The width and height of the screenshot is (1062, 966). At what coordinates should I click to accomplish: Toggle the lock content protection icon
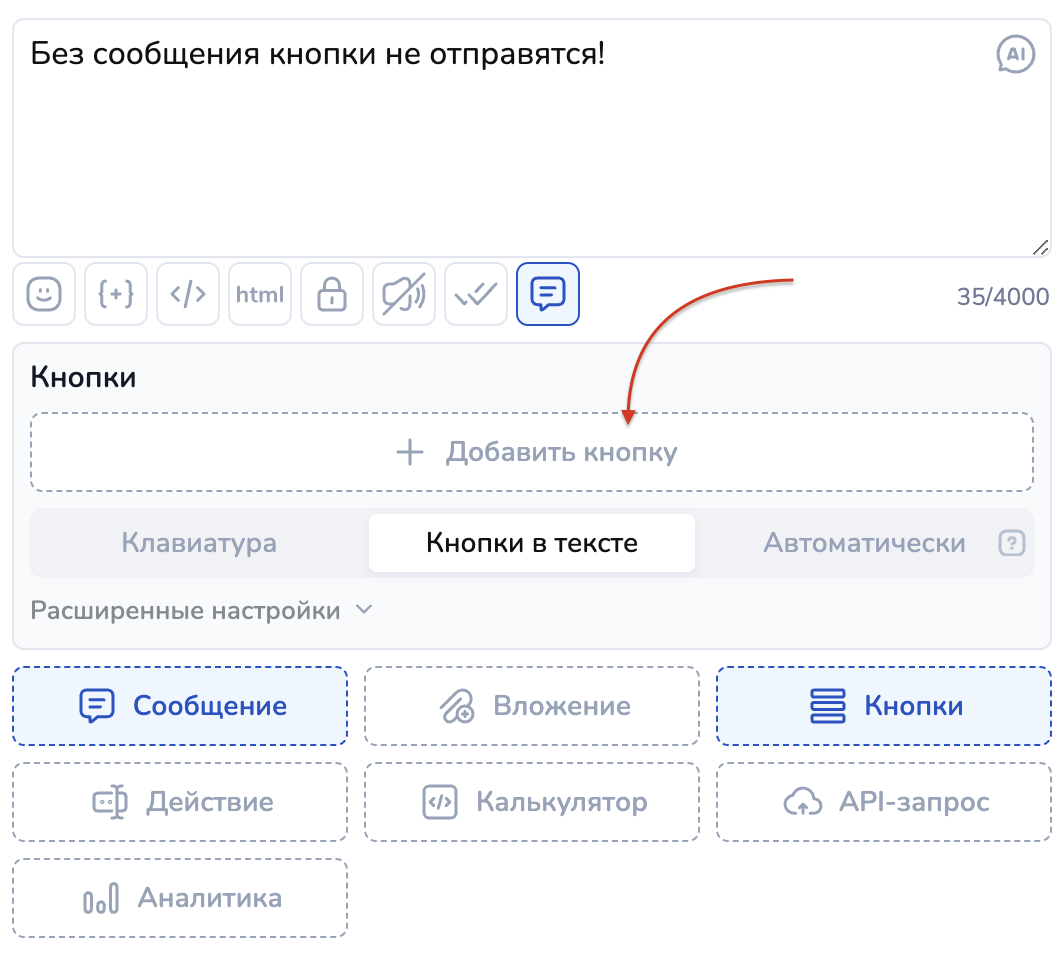pos(332,294)
